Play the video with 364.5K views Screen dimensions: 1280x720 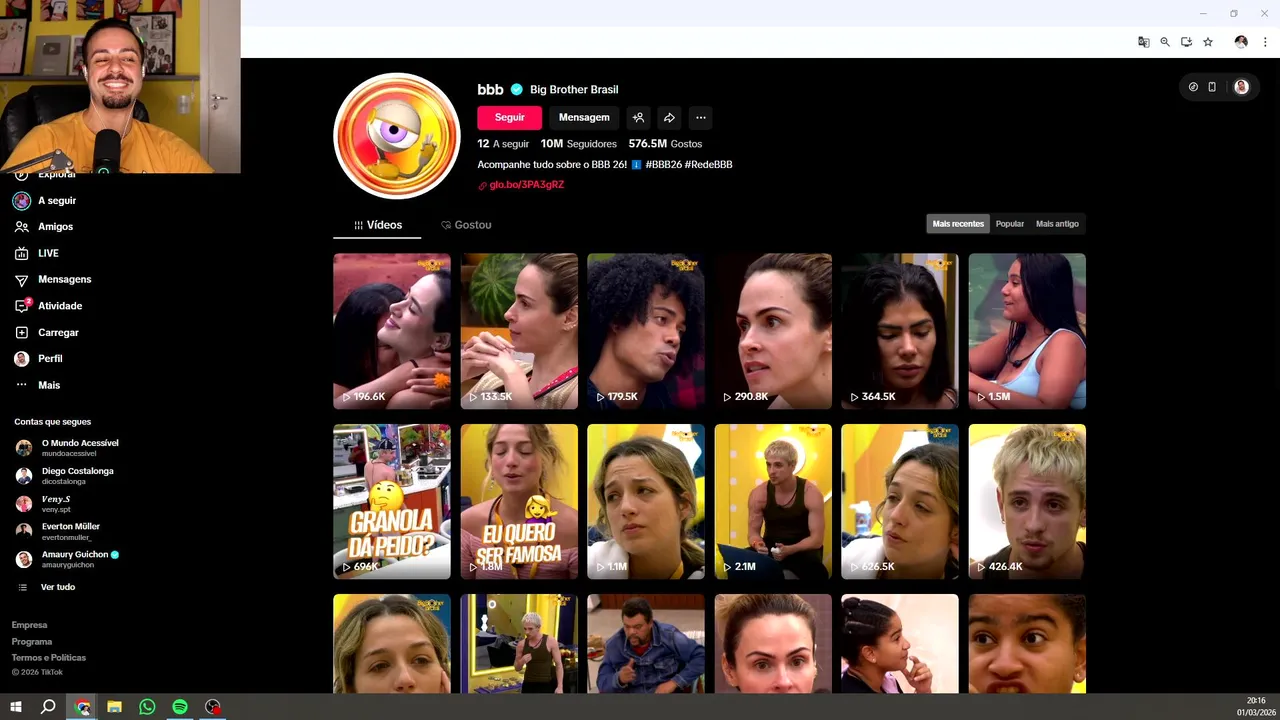(900, 331)
